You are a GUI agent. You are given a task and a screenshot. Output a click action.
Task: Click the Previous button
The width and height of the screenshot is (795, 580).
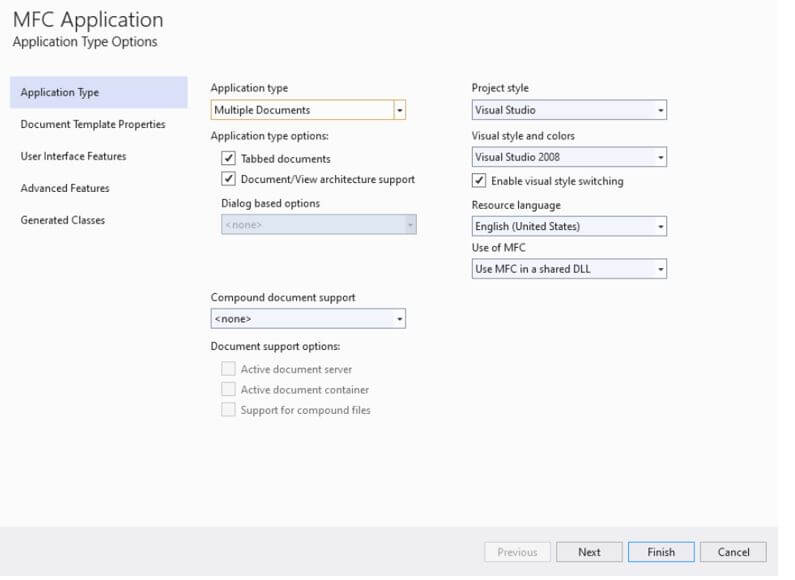coord(517,552)
